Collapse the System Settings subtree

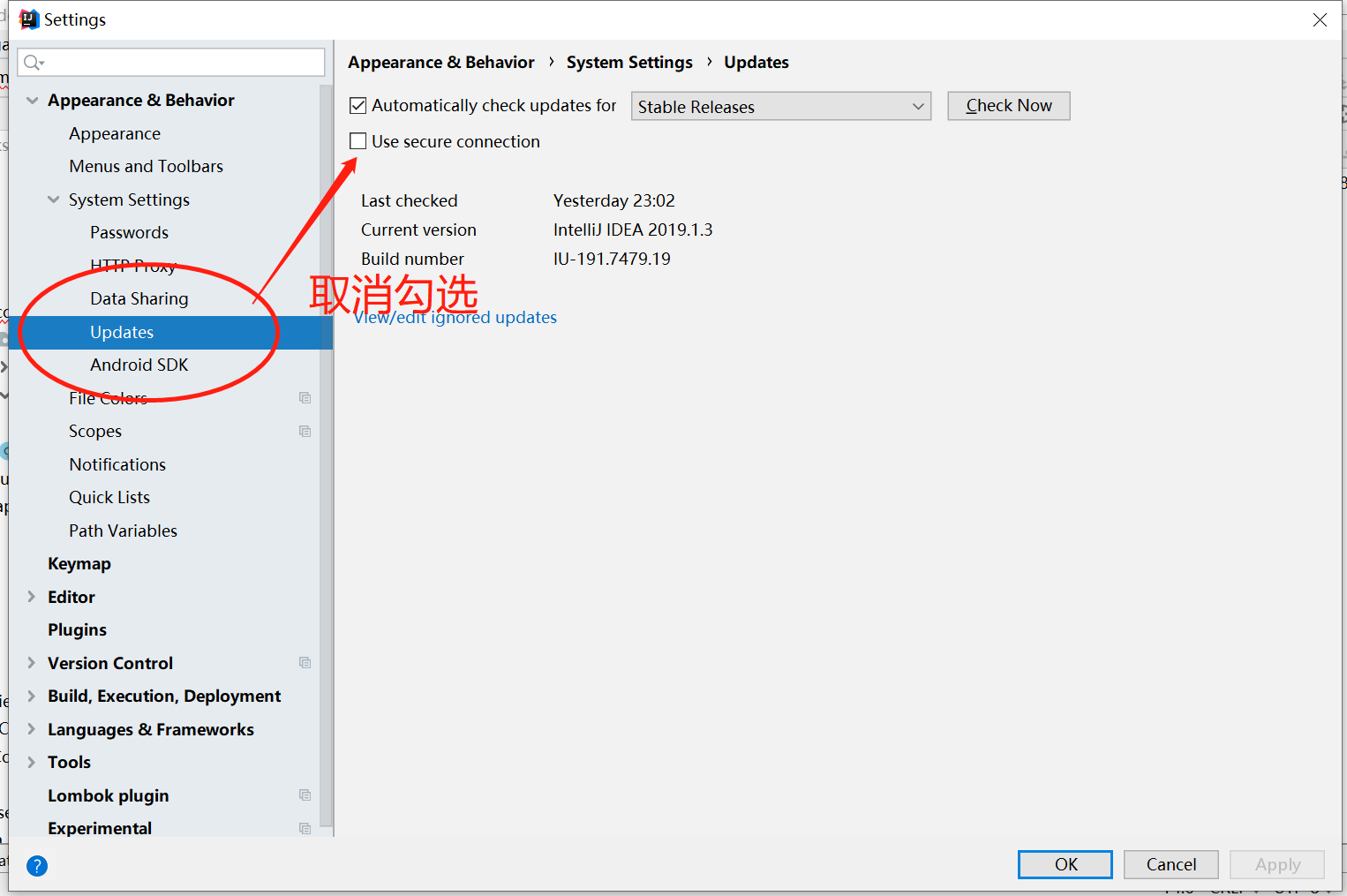click(x=53, y=200)
